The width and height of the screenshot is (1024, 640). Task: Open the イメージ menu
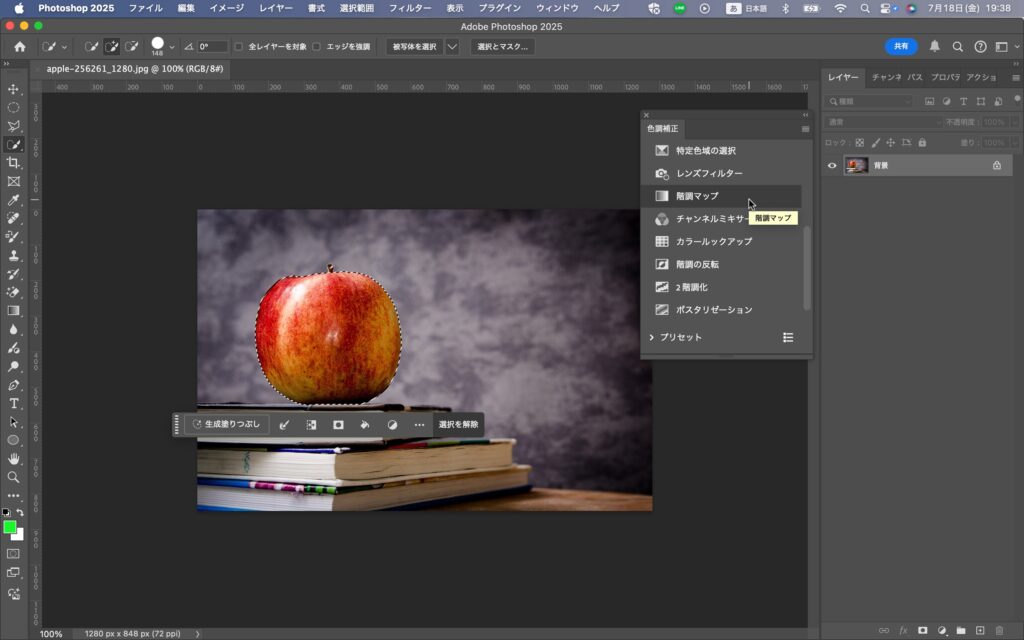click(x=227, y=8)
